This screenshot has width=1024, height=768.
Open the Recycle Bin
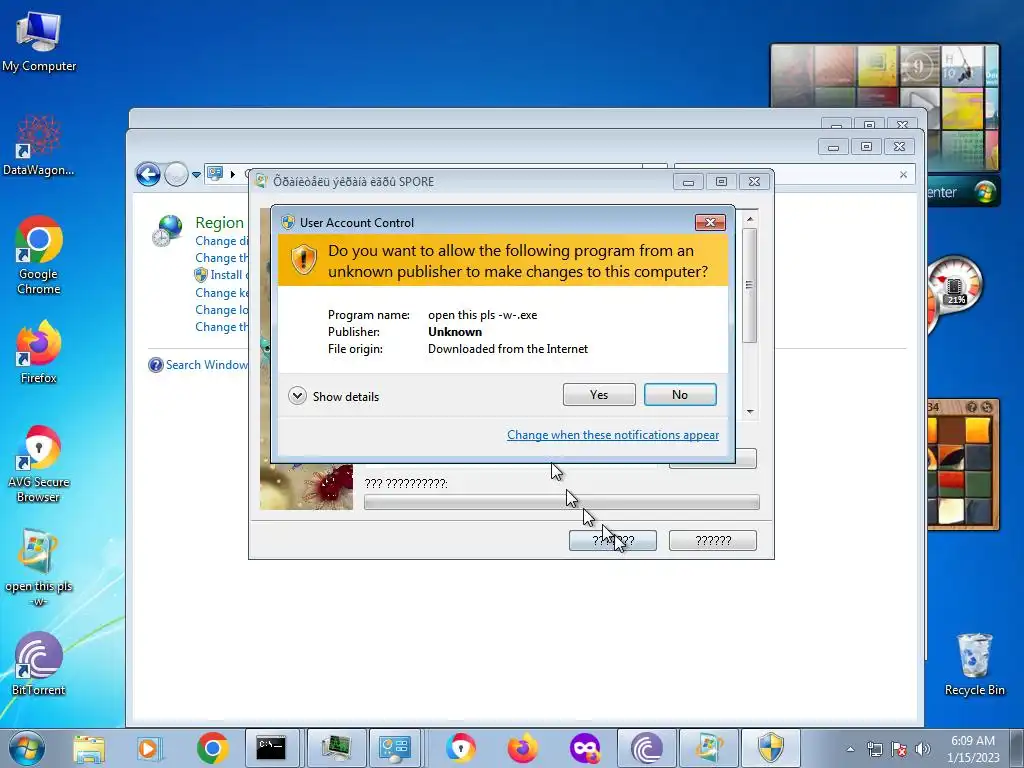pyautogui.click(x=974, y=664)
